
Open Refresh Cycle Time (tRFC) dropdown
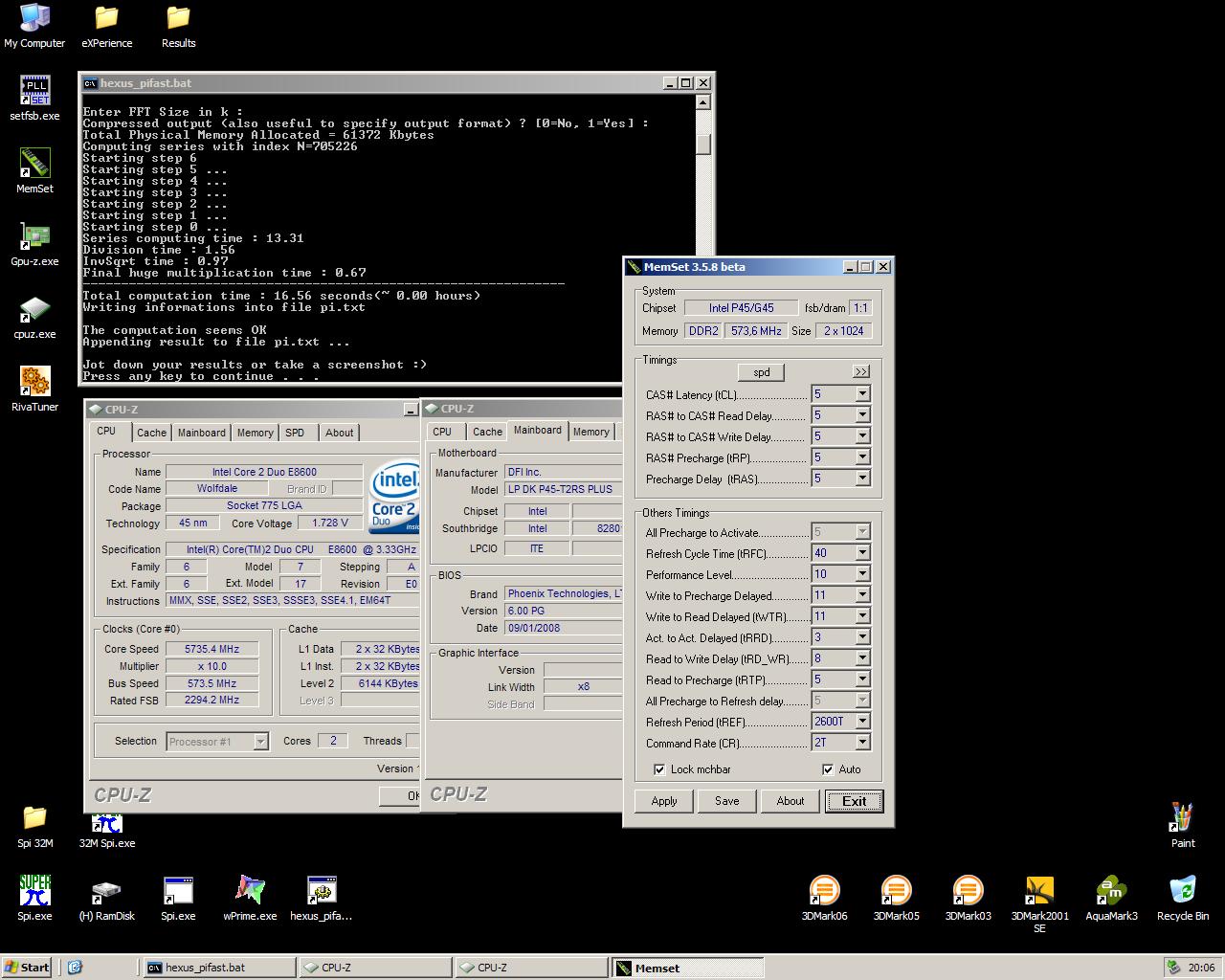pyautogui.click(x=862, y=553)
